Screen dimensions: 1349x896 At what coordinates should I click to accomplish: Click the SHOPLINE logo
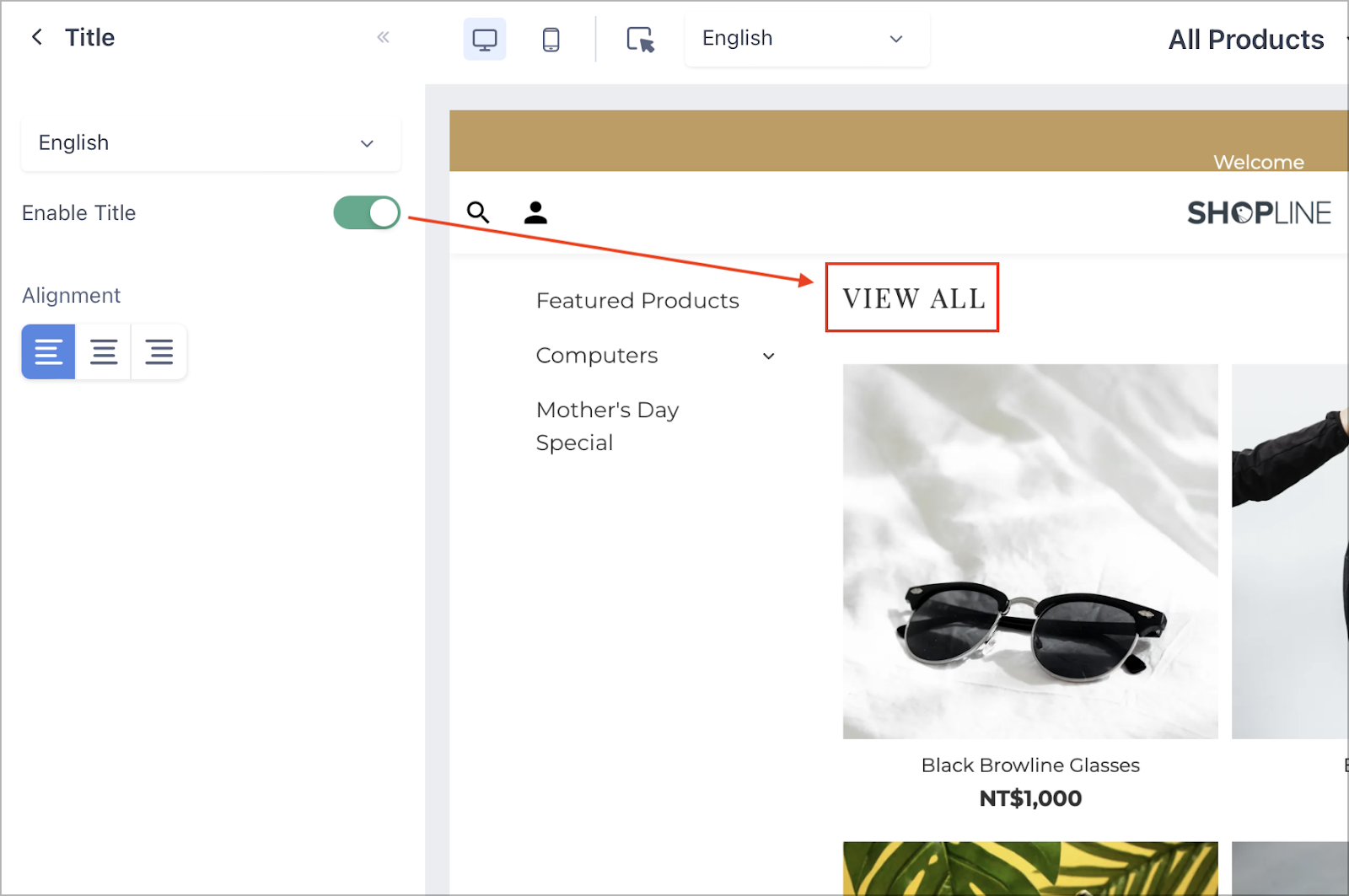pyautogui.click(x=1259, y=212)
